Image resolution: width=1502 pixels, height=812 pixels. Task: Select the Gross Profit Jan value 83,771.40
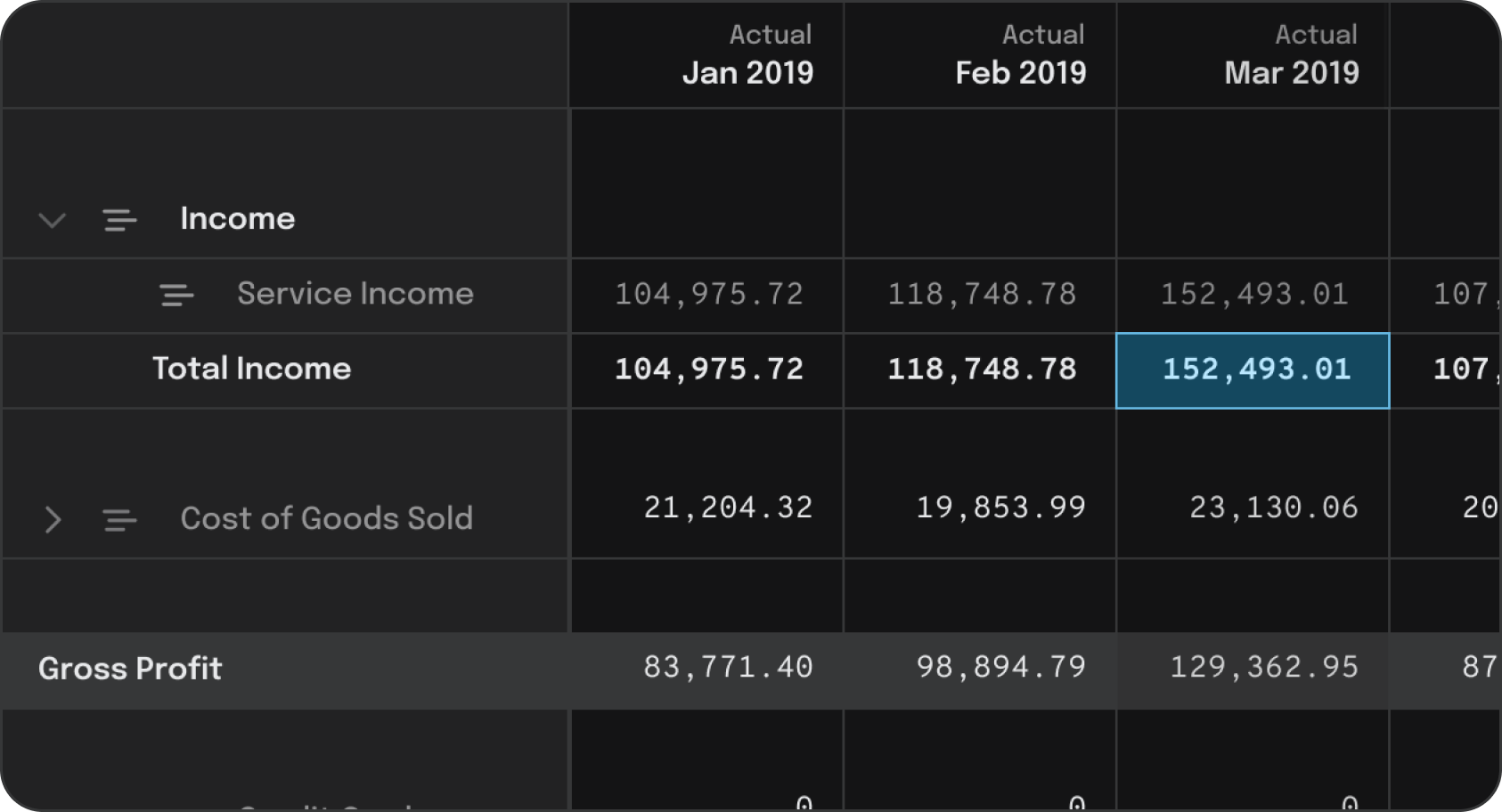point(728,667)
